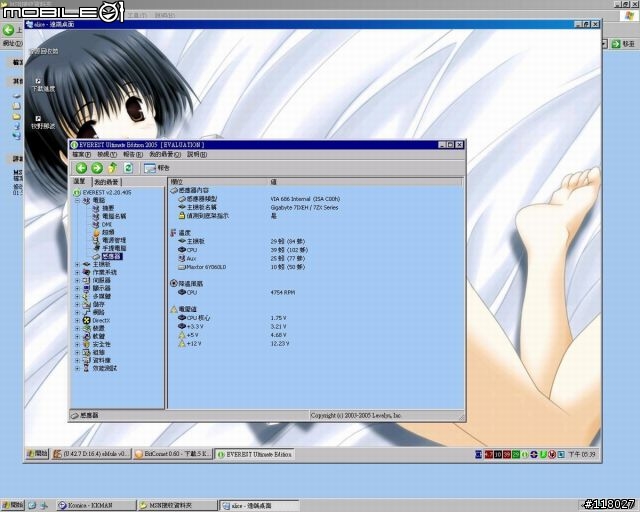Viewport: 640px width, 512px height.
Task: Select Computer Name (電腦名稱) tree item
Action: click(114, 216)
